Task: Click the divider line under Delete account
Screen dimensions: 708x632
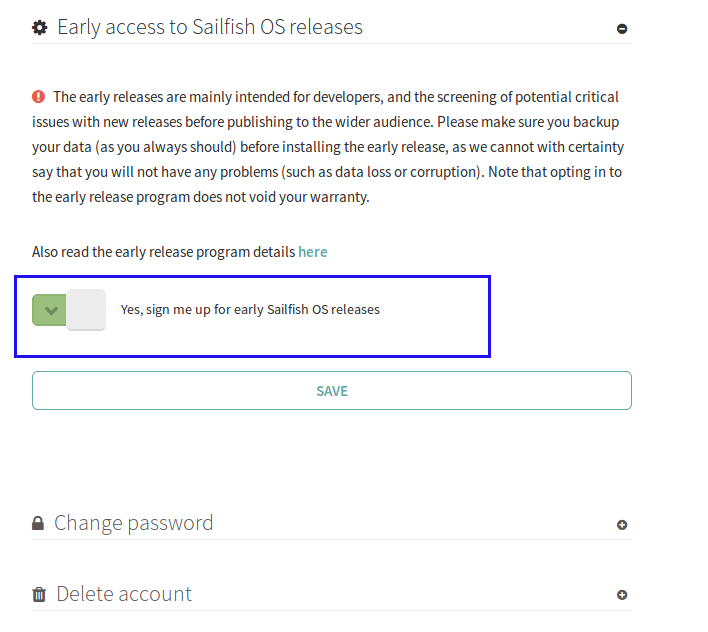Action: click(332, 610)
